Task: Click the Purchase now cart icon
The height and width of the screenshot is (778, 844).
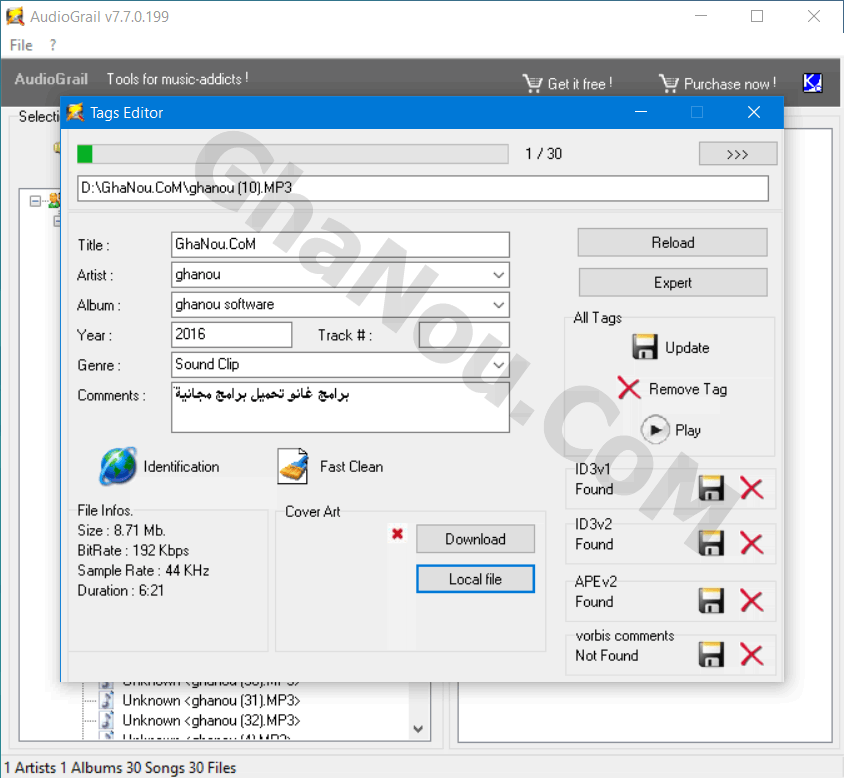Action: (x=669, y=83)
